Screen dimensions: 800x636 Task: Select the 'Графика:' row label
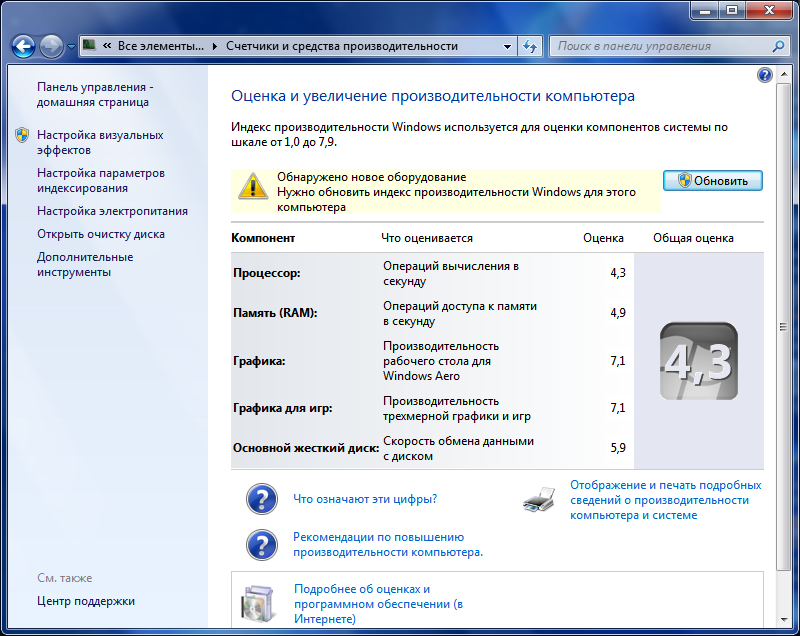point(259,361)
